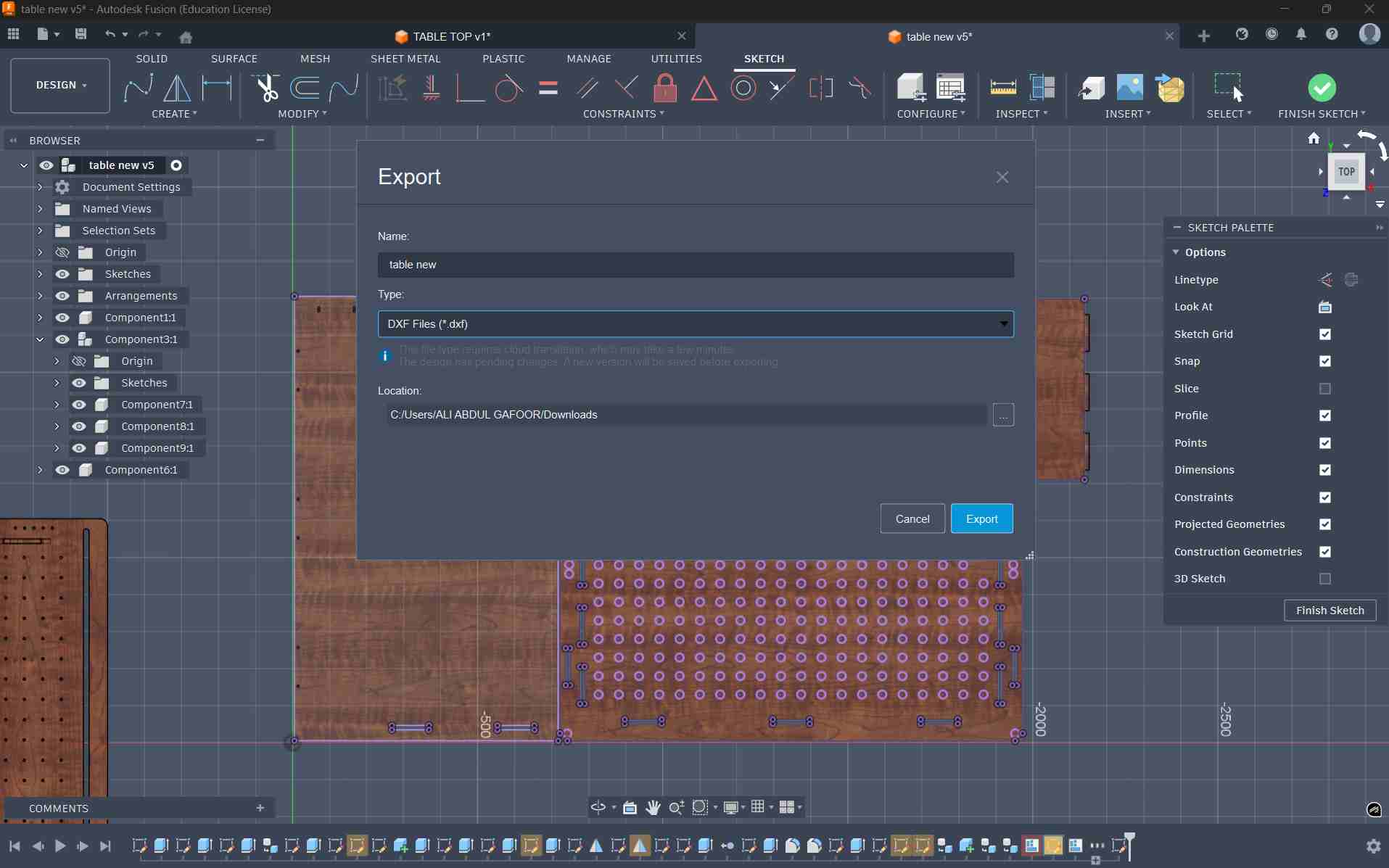Click the Name field in Export dialog
Screen dimensions: 1389x868
tap(695, 265)
